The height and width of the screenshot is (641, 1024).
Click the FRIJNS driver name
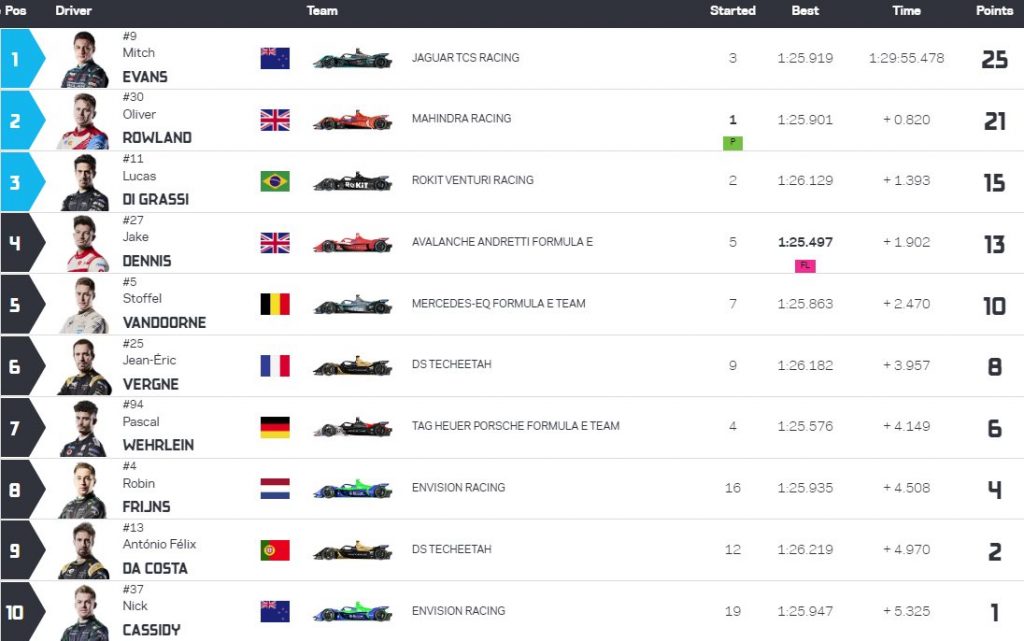(147, 507)
